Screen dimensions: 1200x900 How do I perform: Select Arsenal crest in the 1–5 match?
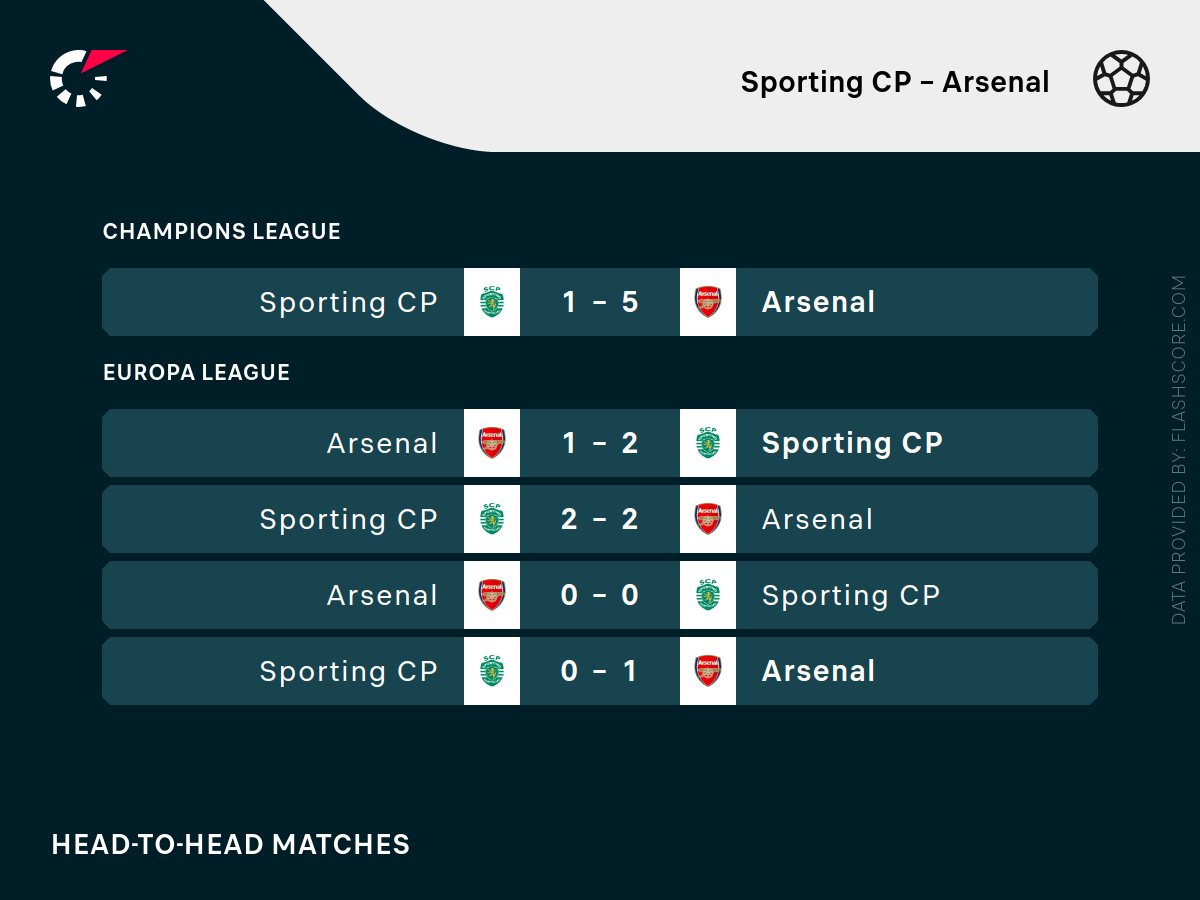click(708, 302)
